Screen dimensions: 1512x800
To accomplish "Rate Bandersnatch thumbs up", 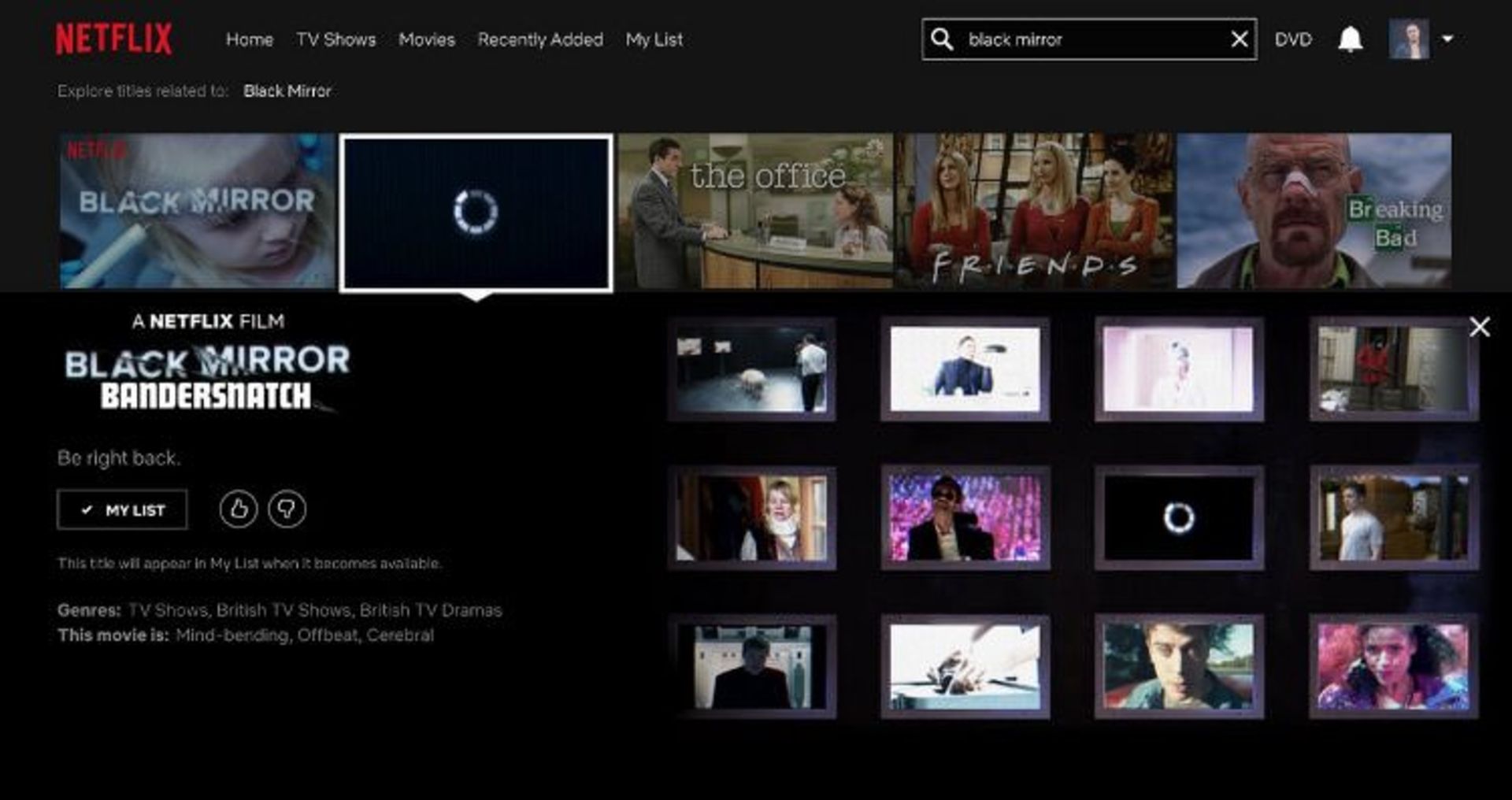I will 239,509.
